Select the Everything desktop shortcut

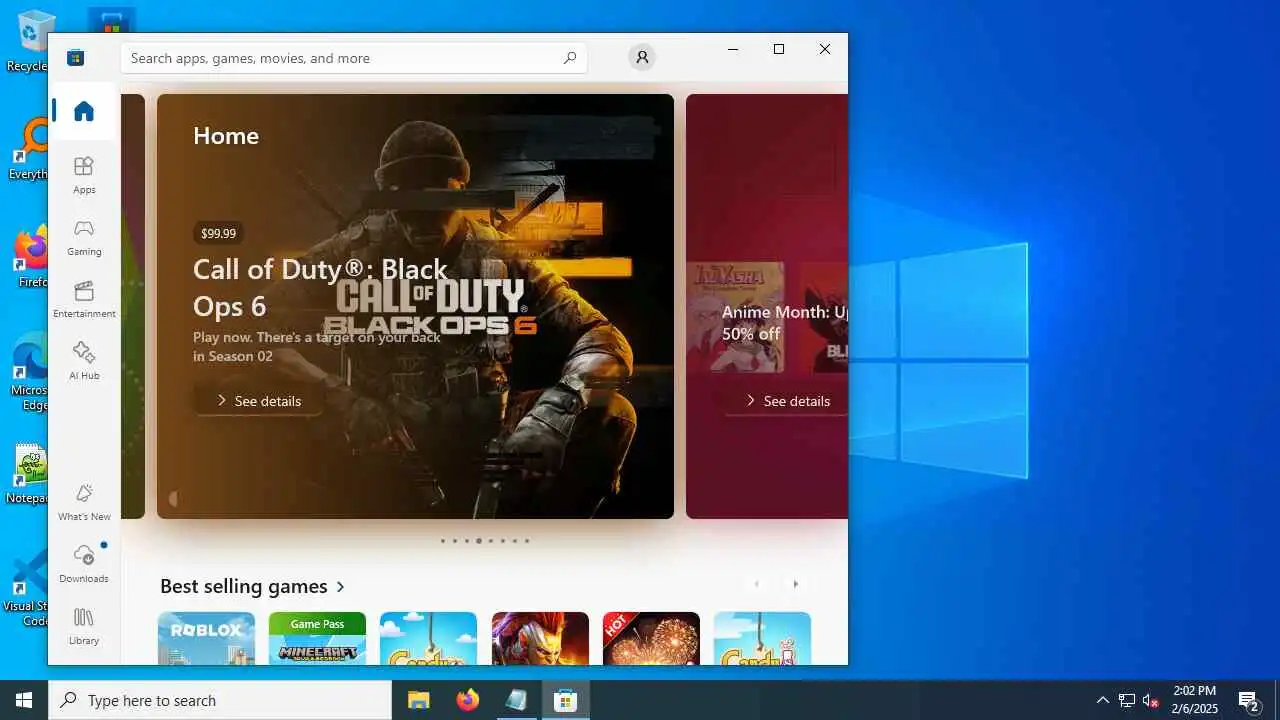[30, 150]
